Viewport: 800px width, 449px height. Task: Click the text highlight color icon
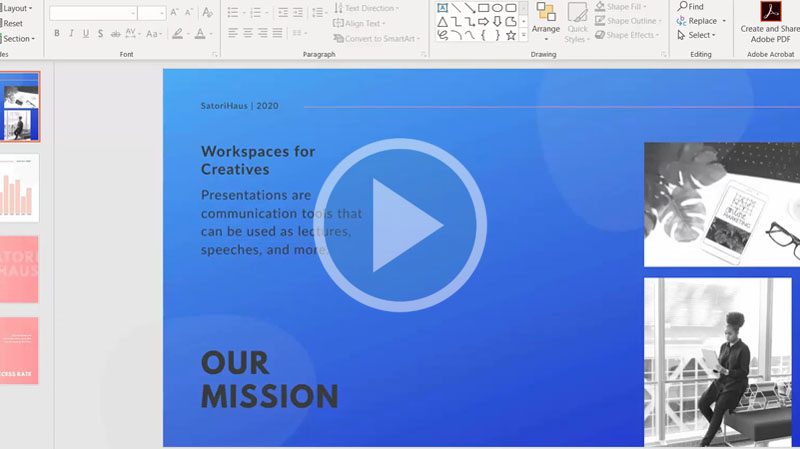pyautogui.click(x=178, y=33)
